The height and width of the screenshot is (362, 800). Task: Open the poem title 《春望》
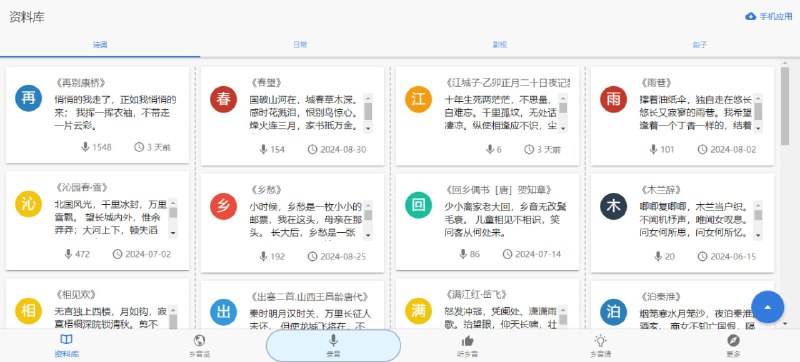point(266,83)
